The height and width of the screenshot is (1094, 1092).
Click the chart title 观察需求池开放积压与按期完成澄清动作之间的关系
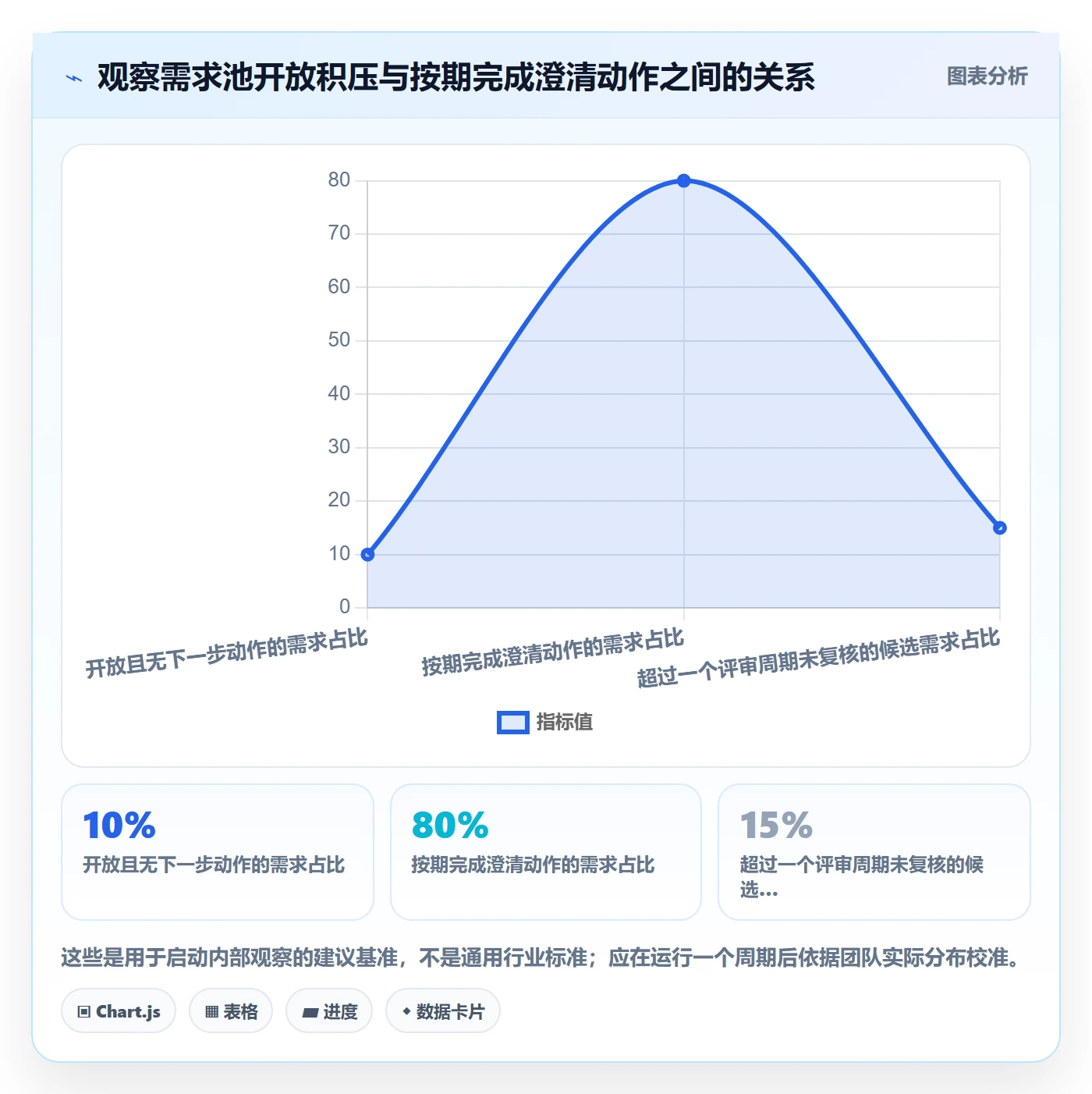click(x=456, y=77)
